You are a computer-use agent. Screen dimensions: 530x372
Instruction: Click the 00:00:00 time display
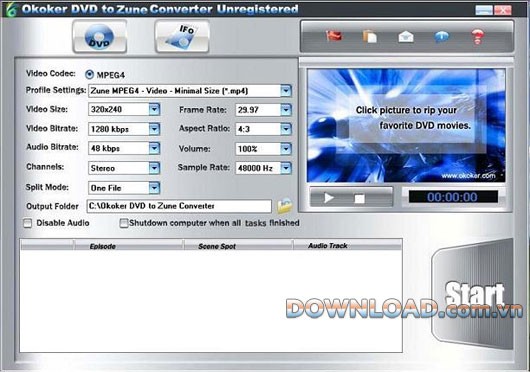pyautogui.click(x=453, y=197)
